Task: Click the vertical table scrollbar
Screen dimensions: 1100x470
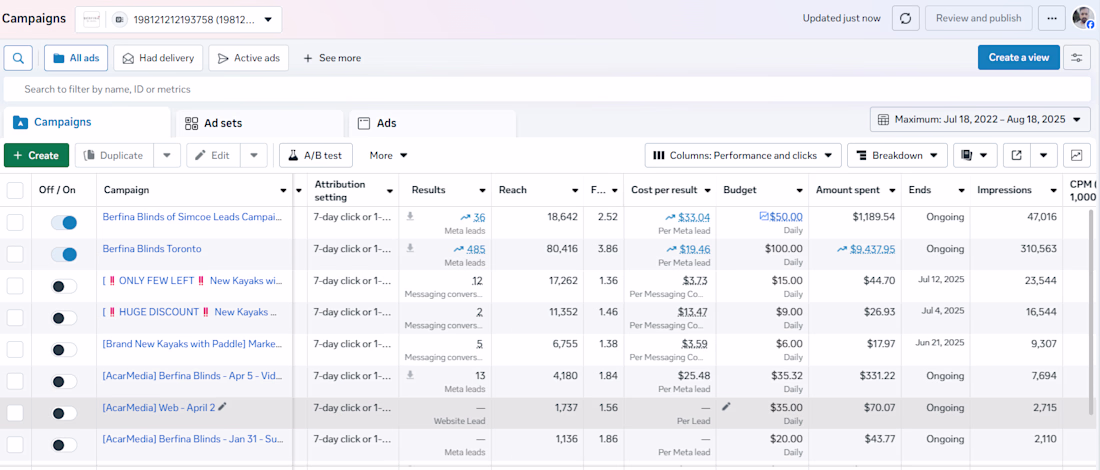Action: [1089, 312]
